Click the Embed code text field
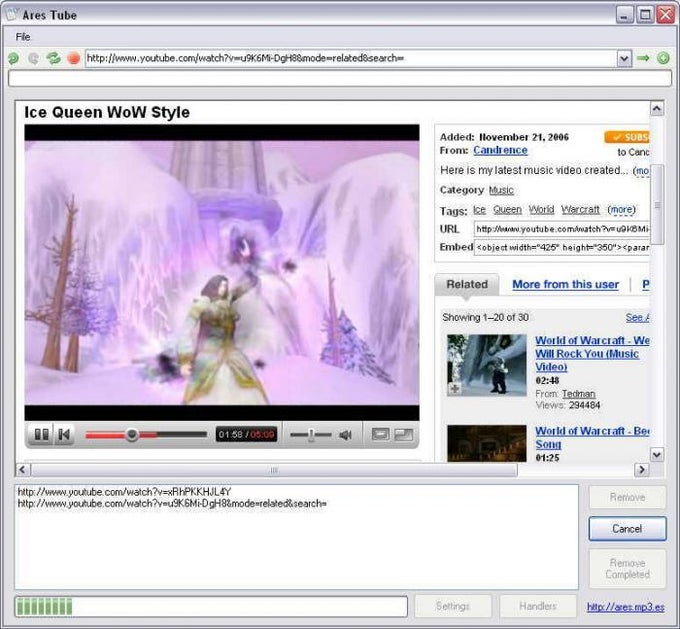Viewport: 680px width, 629px height. click(x=562, y=247)
